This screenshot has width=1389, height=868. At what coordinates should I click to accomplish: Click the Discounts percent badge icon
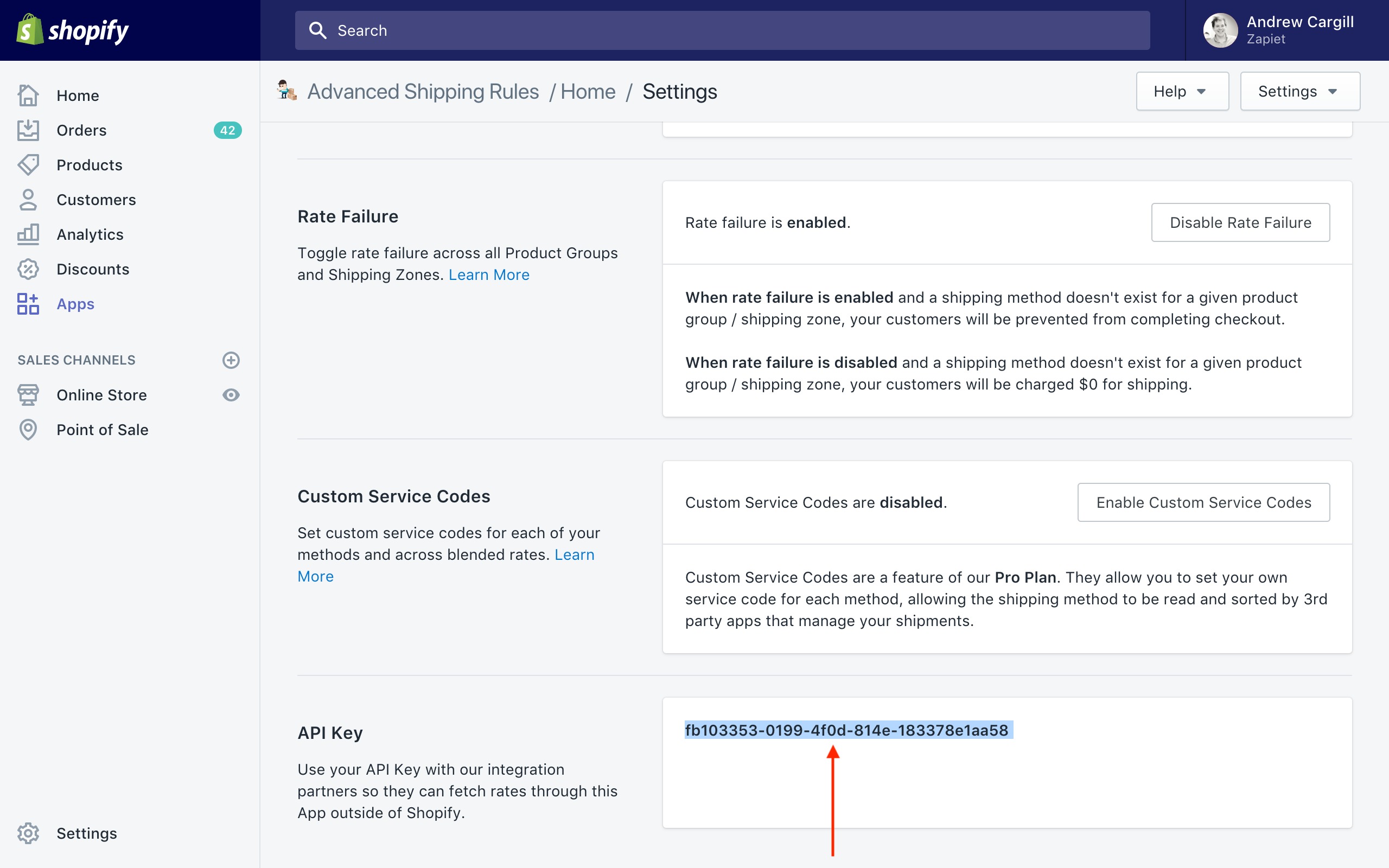pos(28,269)
